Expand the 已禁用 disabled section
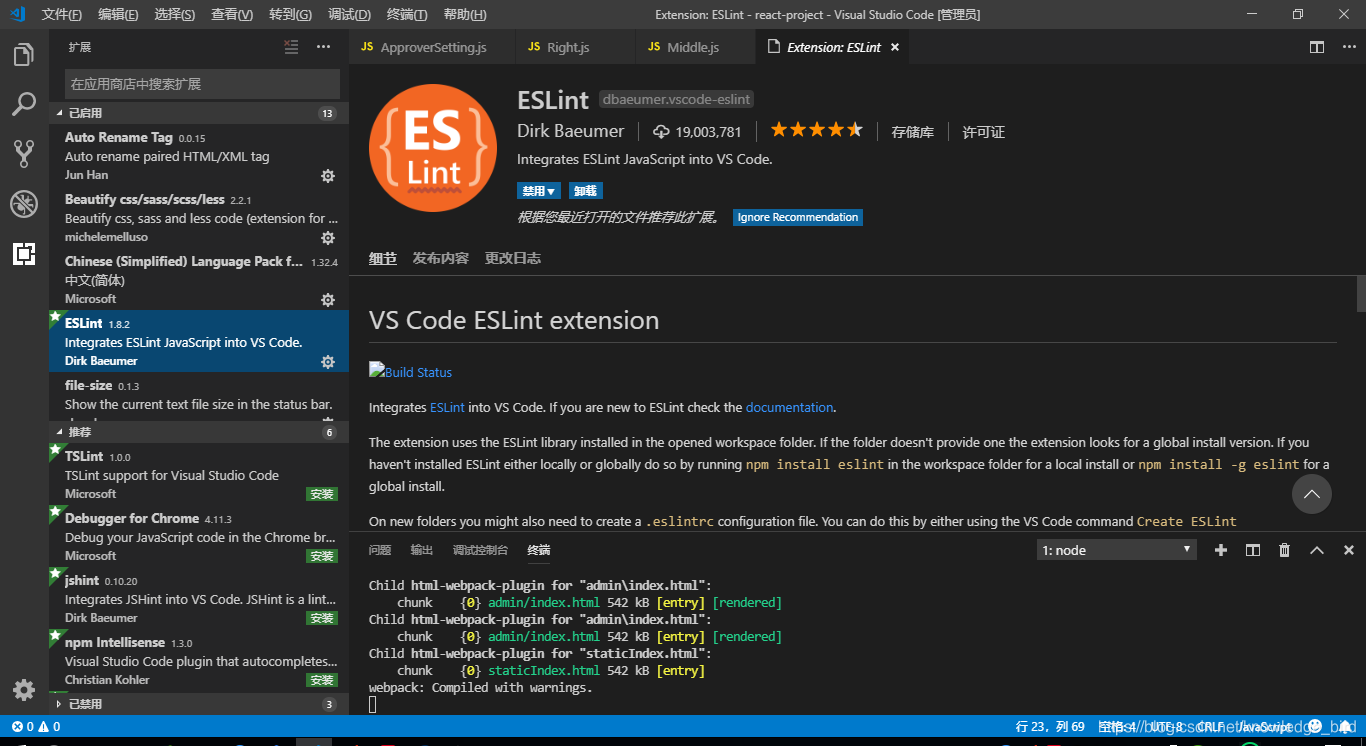This screenshot has width=1366, height=746. (199, 704)
